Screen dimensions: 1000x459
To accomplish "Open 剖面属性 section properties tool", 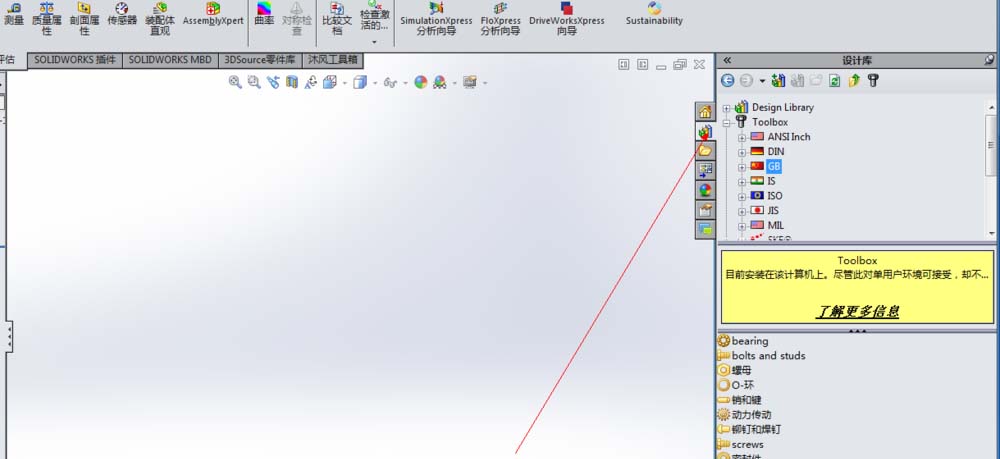I will (84, 18).
